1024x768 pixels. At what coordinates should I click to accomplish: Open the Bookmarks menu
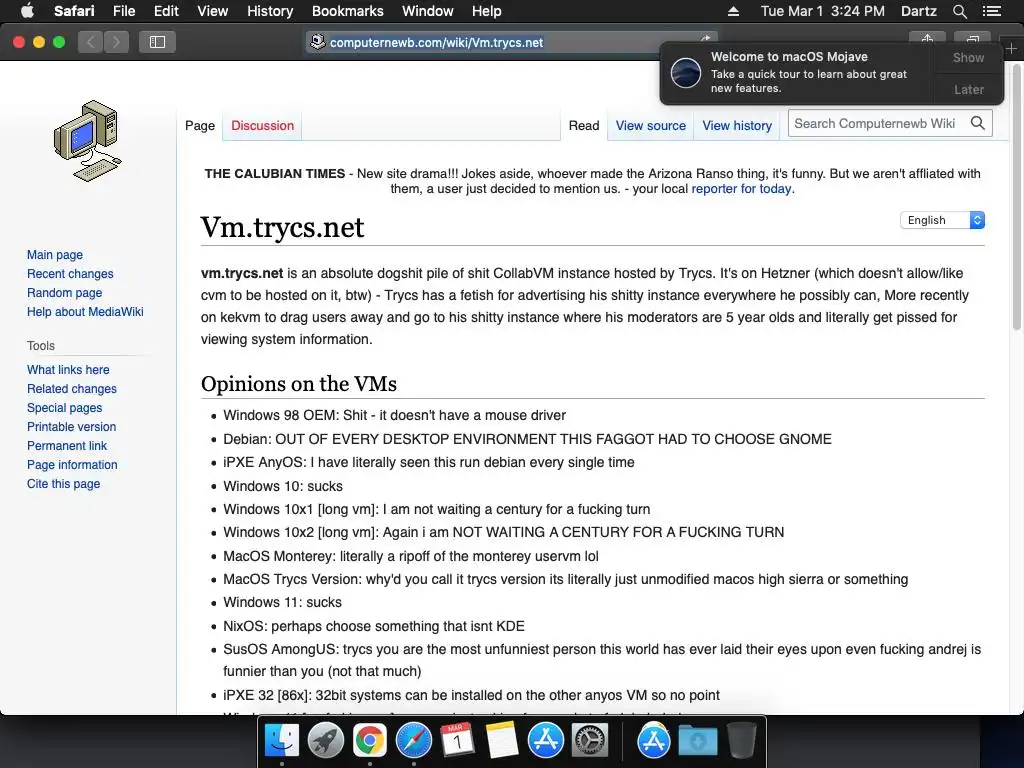pyautogui.click(x=347, y=11)
